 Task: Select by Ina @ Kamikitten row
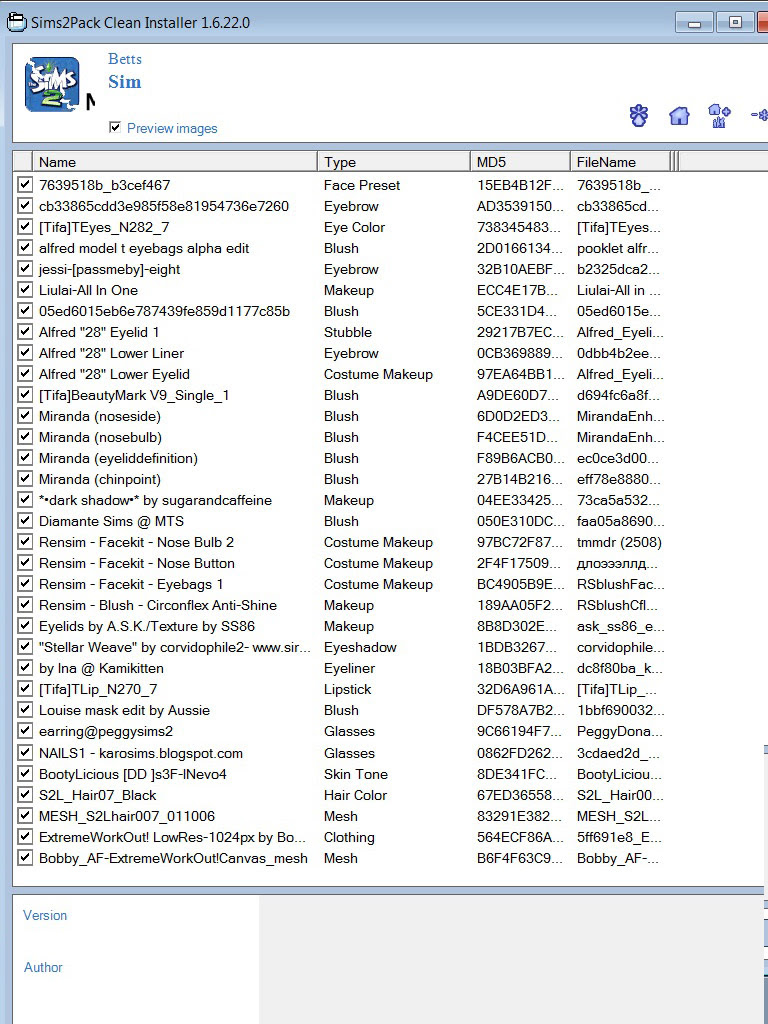(342, 668)
